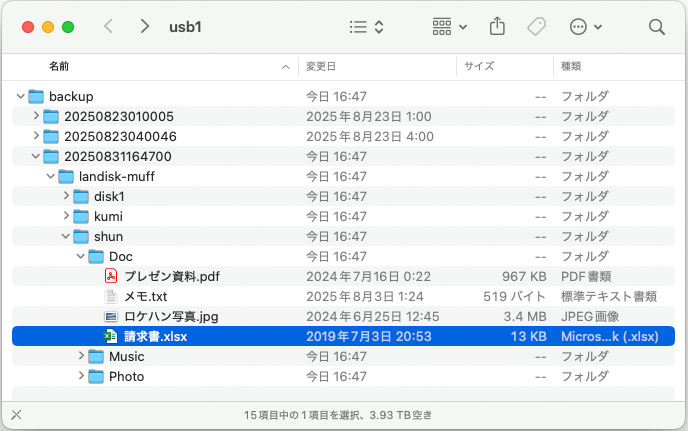Image resolution: width=688 pixels, height=431 pixels.
Task: Collapse the Doc folder
Action: [80, 256]
